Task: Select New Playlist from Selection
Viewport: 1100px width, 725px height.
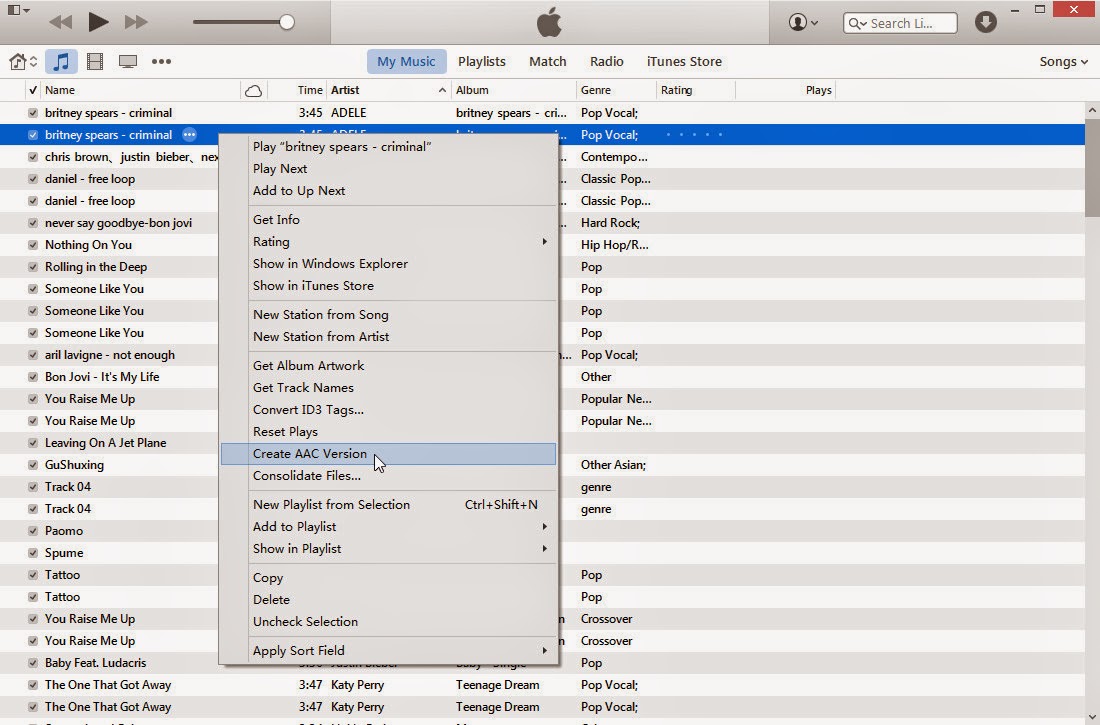Action: point(388,505)
